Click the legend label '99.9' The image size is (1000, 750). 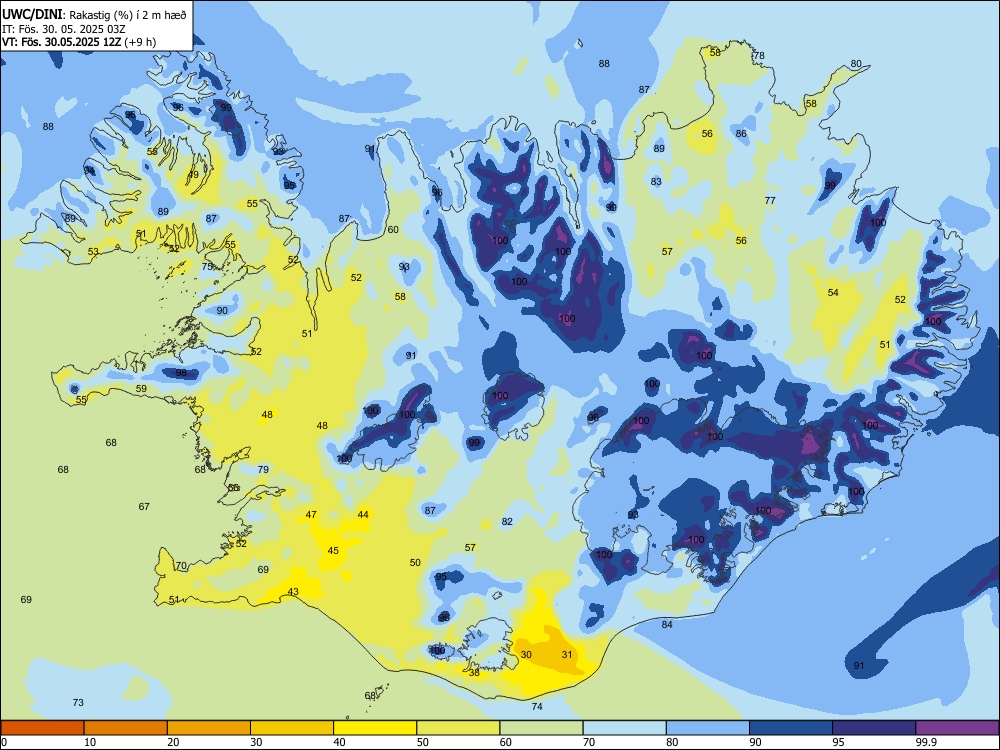tap(925, 742)
